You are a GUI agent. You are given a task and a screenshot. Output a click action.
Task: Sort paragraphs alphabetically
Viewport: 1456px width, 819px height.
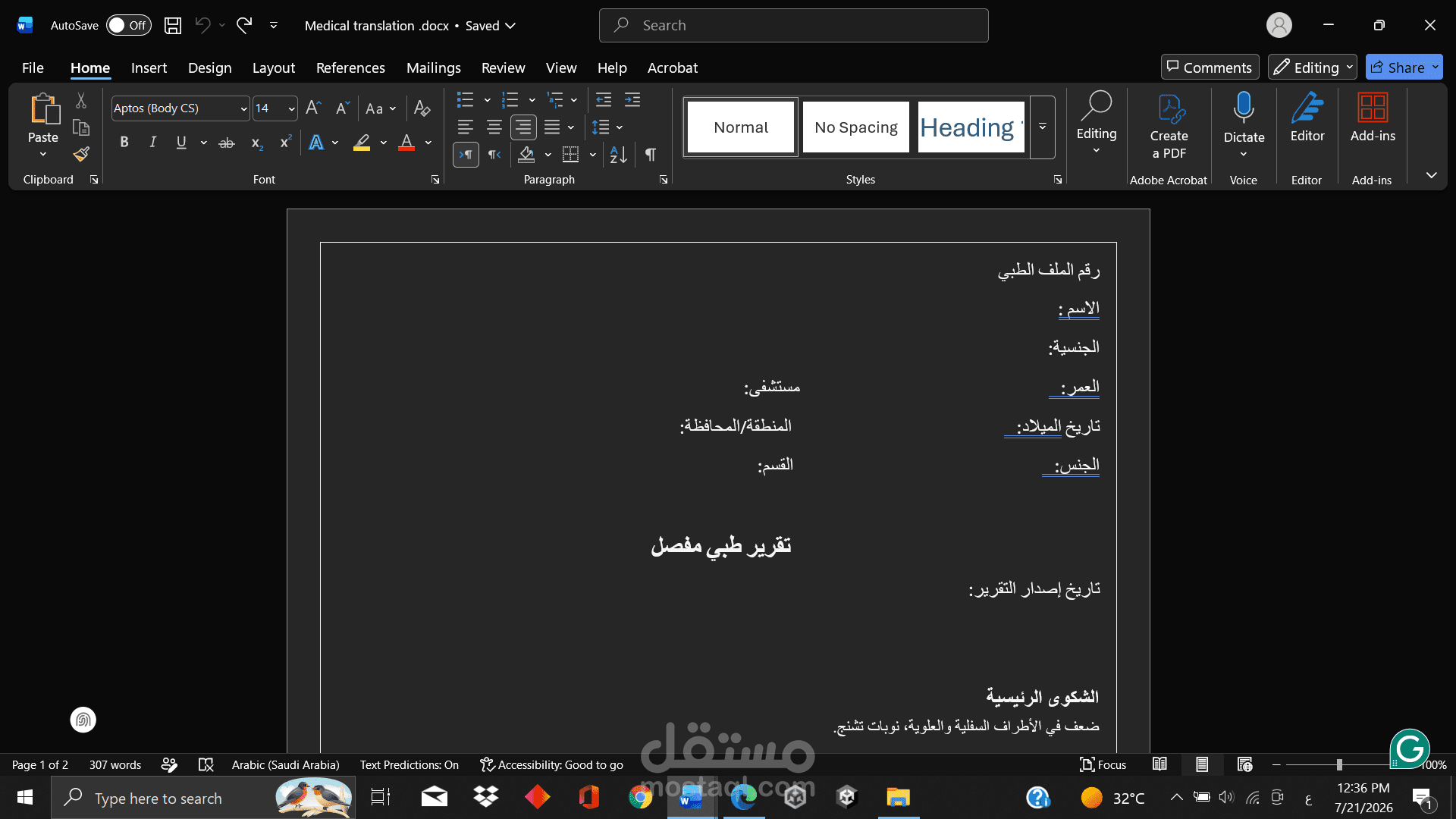619,155
